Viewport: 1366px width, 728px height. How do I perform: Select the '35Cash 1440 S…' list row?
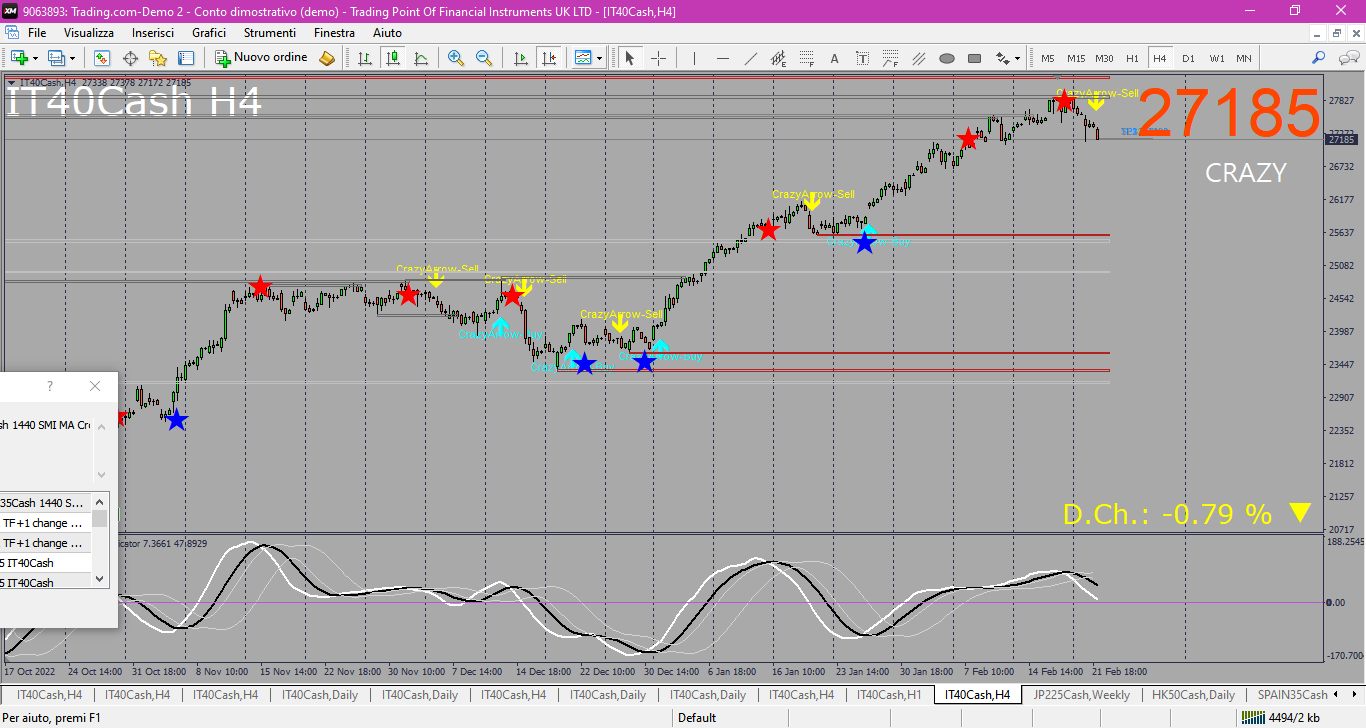(x=45, y=503)
